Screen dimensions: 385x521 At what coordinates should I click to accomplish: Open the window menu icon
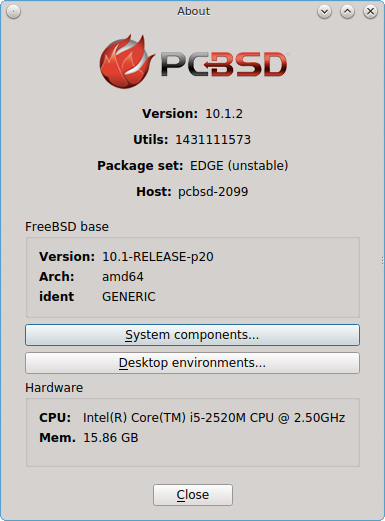[x=13, y=12]
